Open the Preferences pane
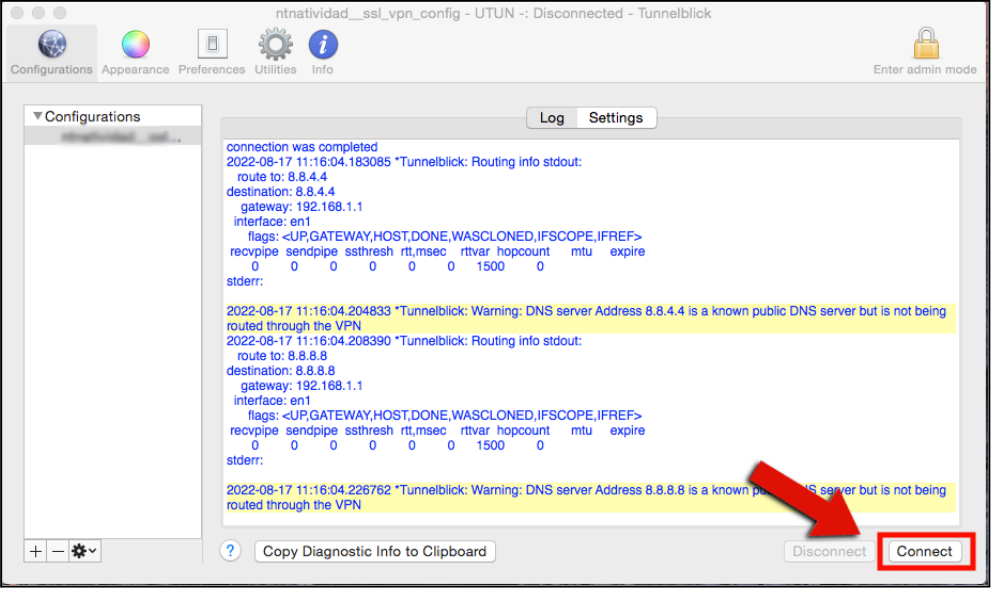 click(212, 53)
